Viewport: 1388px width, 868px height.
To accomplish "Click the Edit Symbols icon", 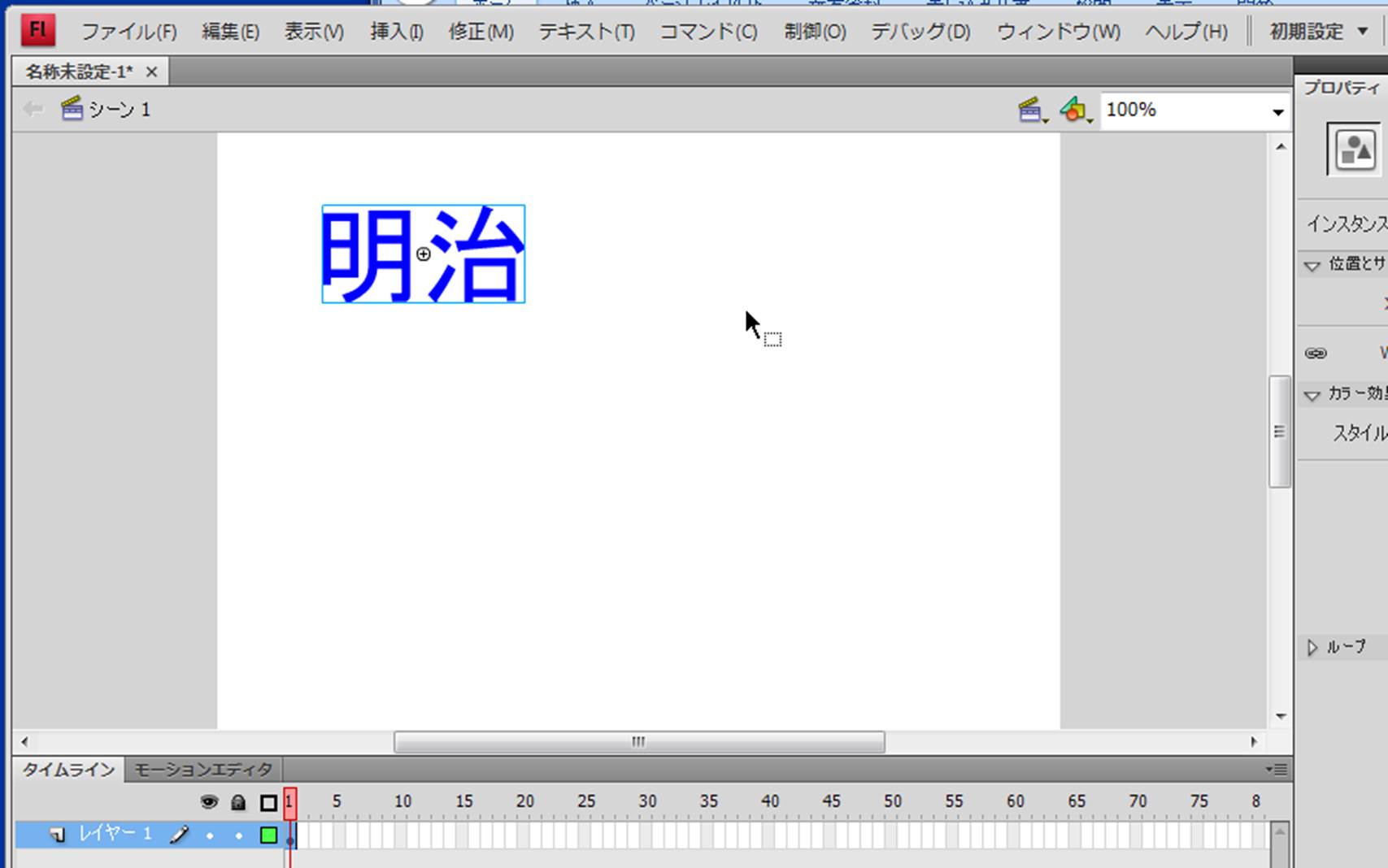I will [x=1074, y=110].
